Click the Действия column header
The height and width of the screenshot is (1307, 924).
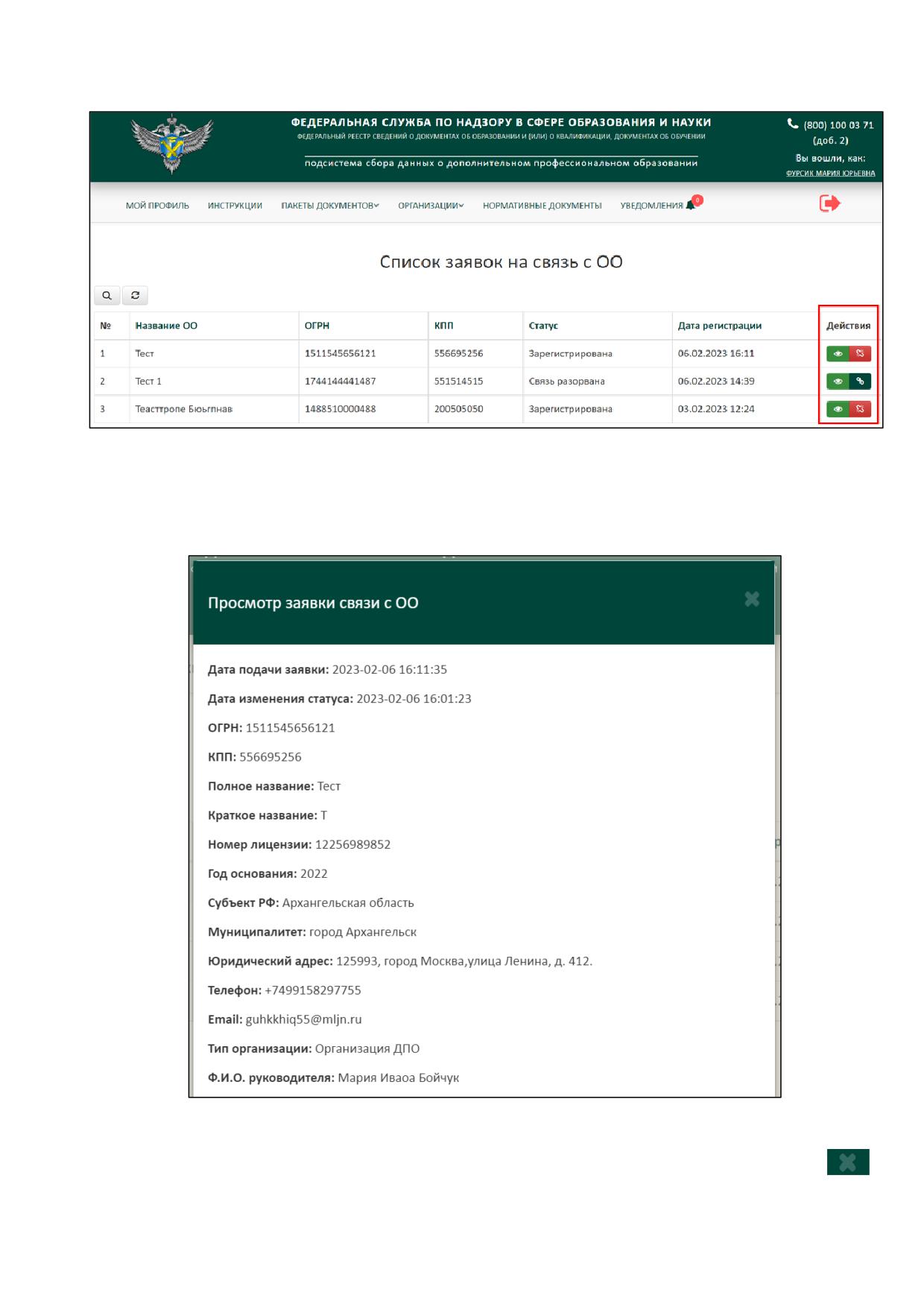[x=848, y=326]
